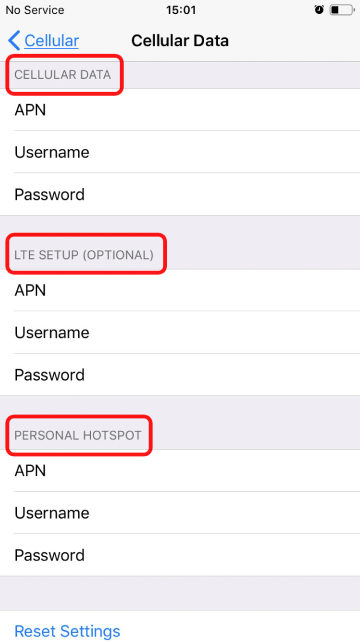Screen dimensions: 360x642
Task: Select the Cellular Data Username field
Action: click(180, 152)
